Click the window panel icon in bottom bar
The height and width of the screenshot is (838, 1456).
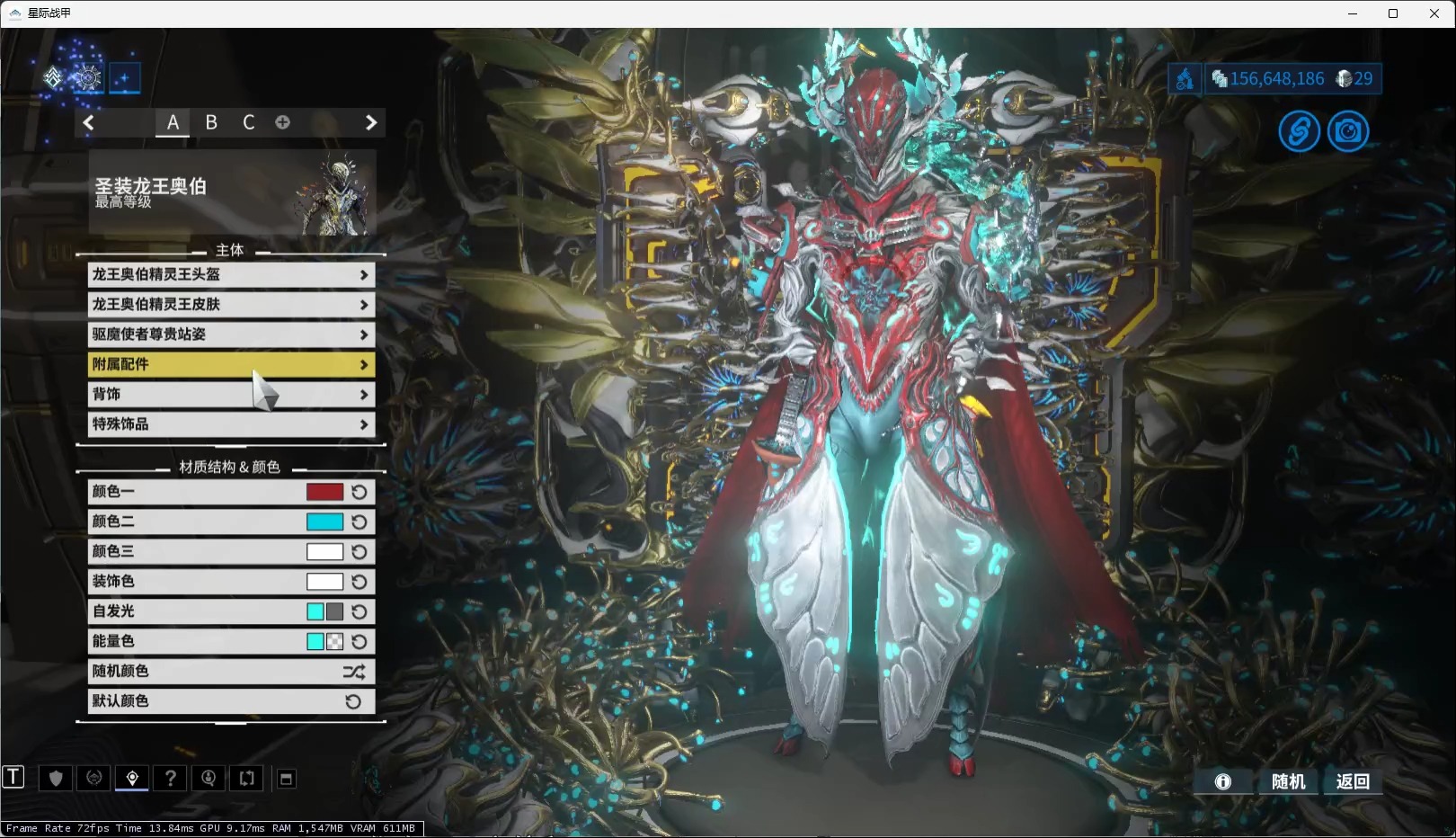pos(286,779)
